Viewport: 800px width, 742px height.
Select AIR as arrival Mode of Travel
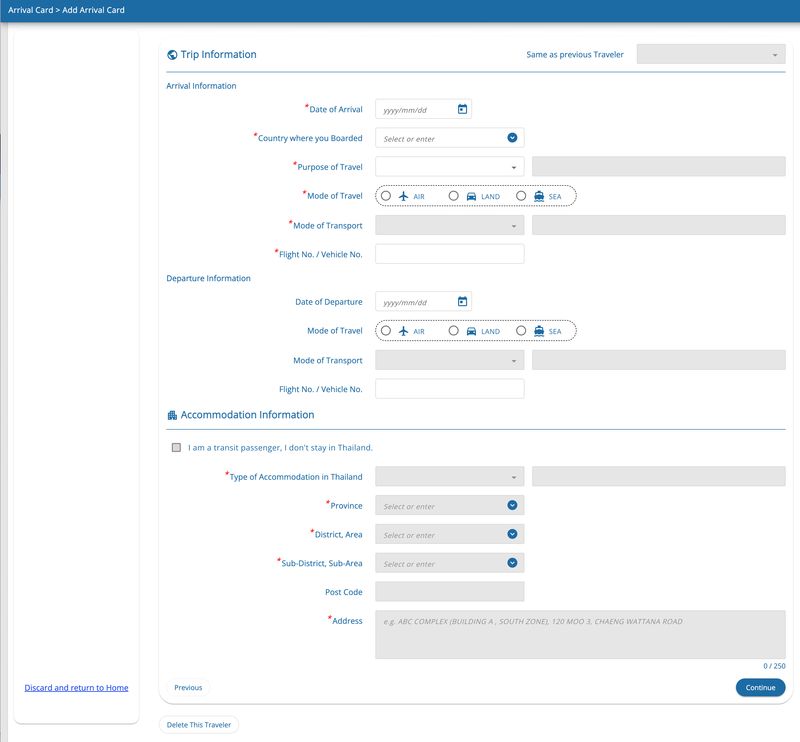(386, 196)
